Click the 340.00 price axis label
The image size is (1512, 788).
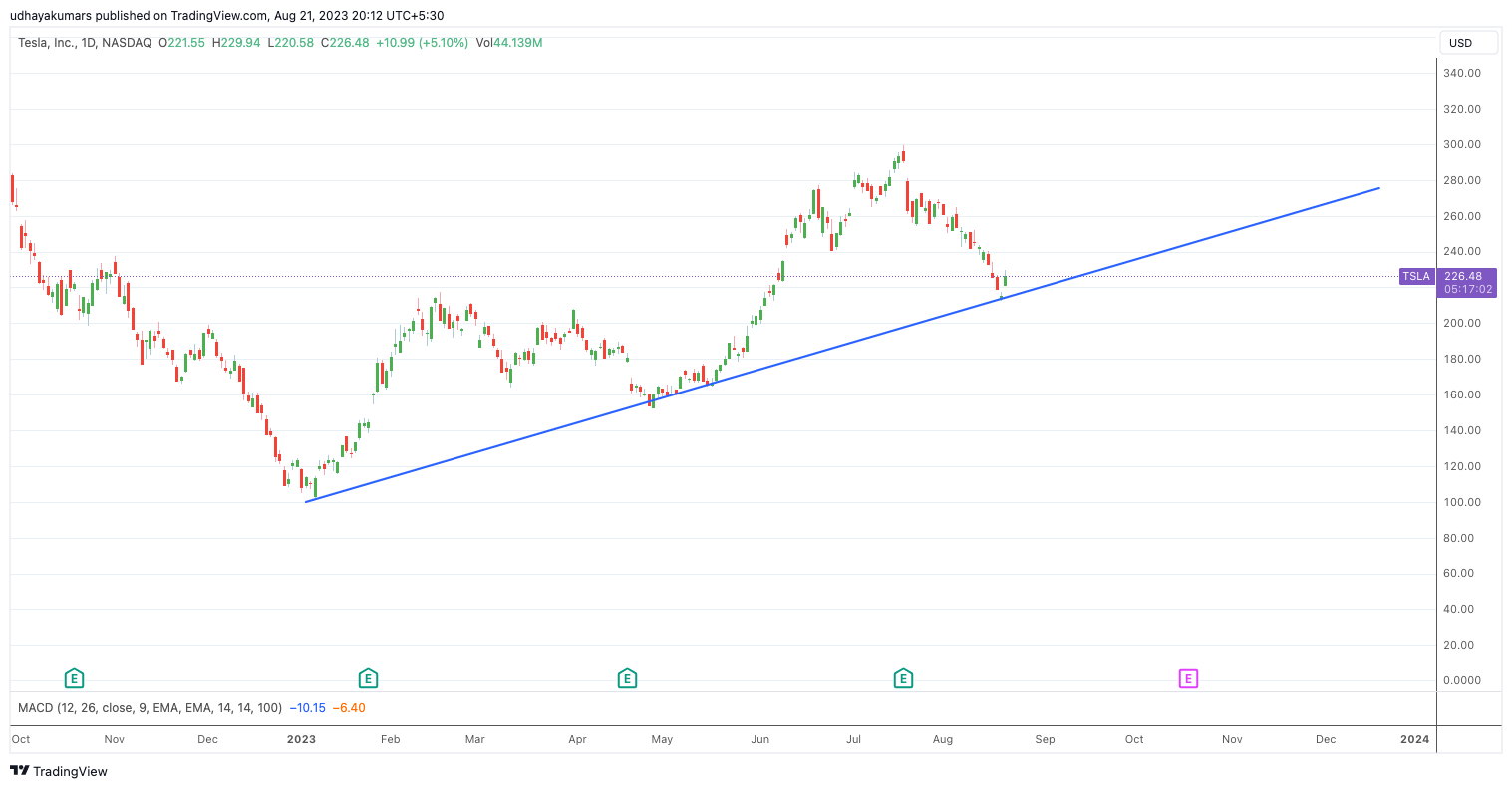[x=1461, y=73]
